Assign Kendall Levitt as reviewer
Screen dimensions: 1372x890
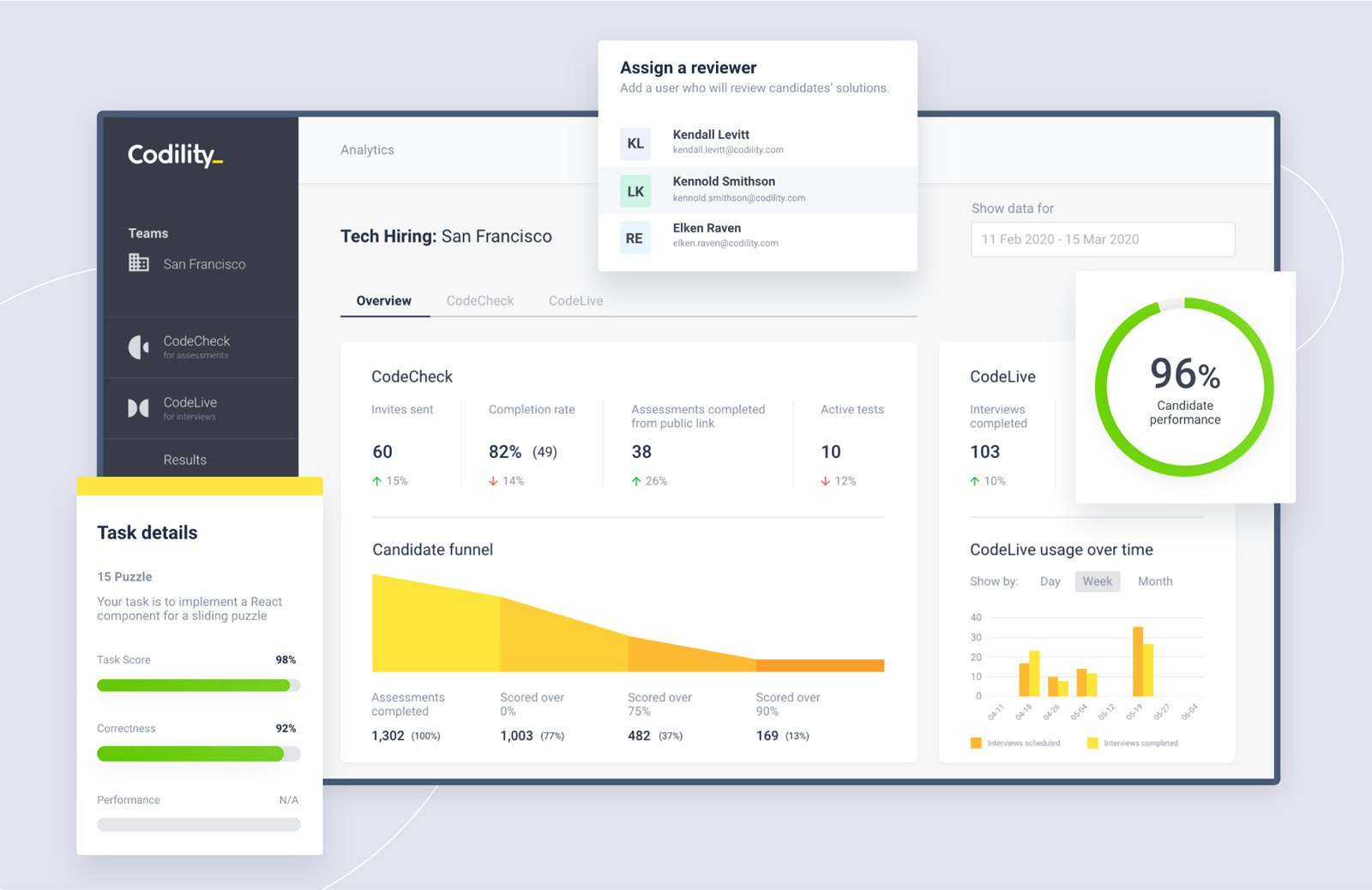[x=757, y=142]
